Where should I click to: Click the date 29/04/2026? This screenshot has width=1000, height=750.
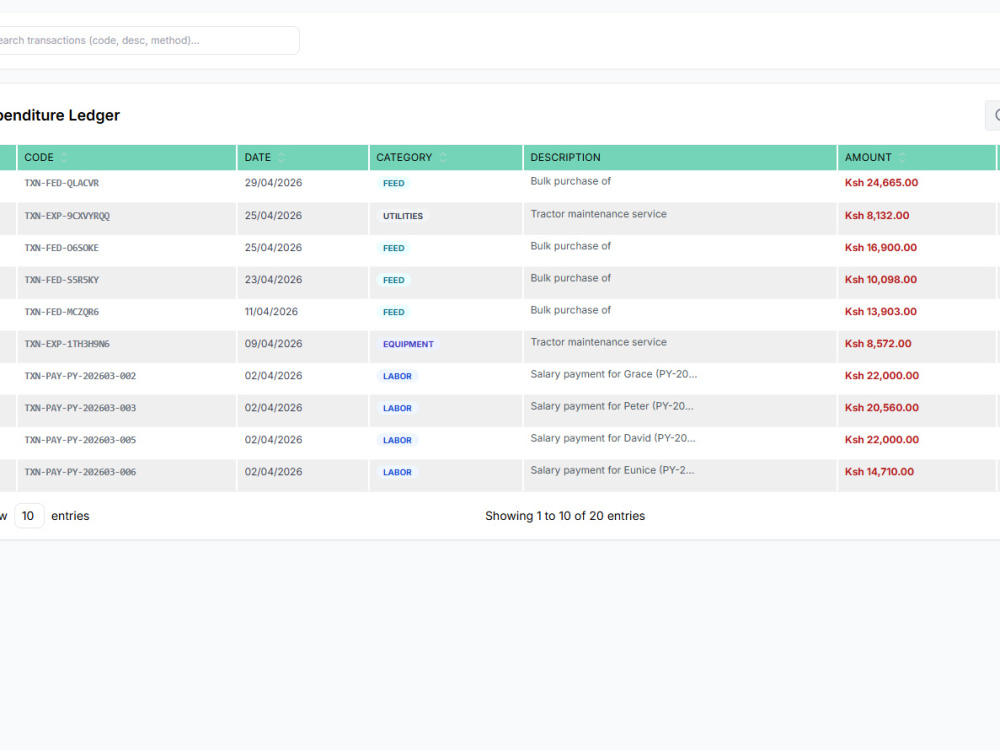point(274,183)
